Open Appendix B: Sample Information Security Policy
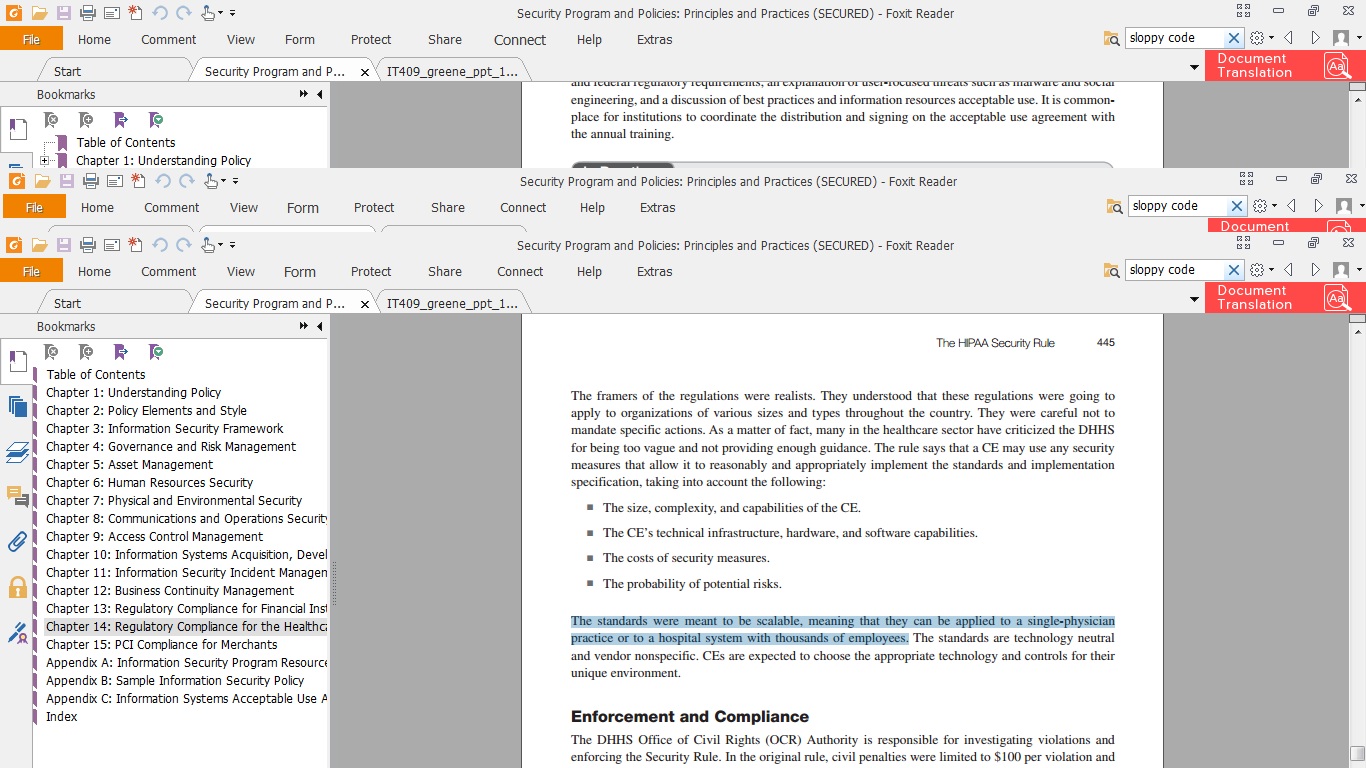Screen dimensions: 1366x768 (x=174, y=681)
